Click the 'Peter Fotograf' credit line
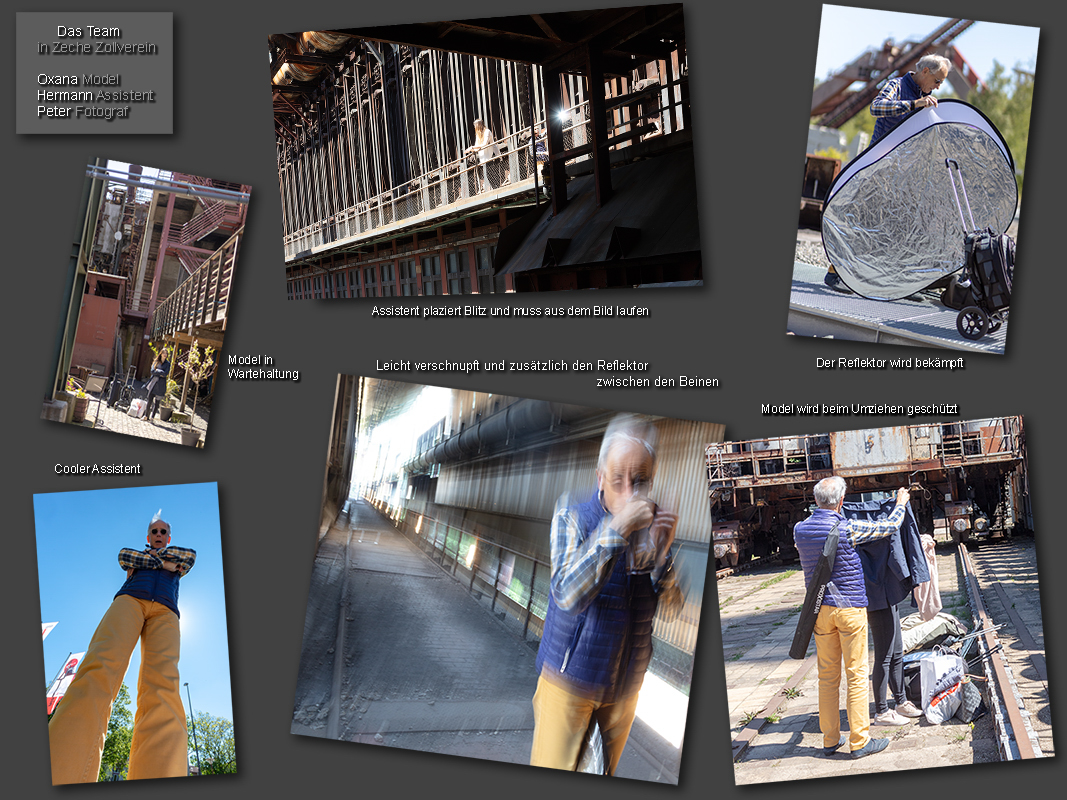This screenshot has width=1067, height=800. pos(83,111)
